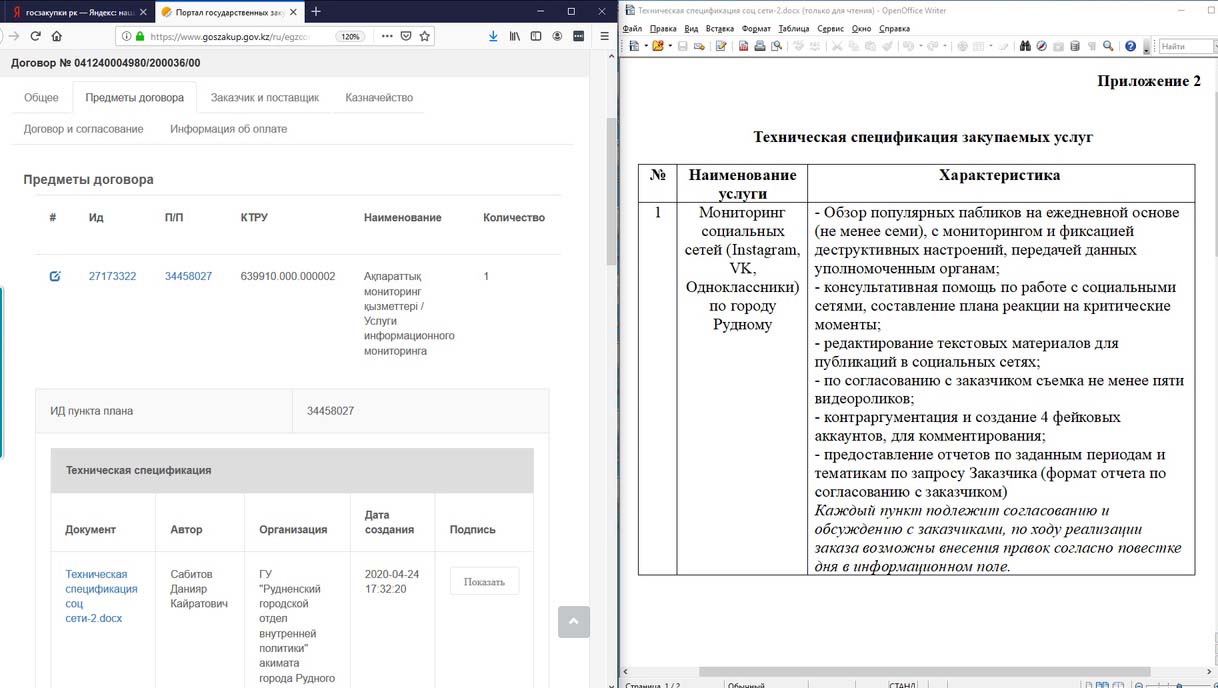Screen dimensions: 1218x688
Task: Click Edit file icon in Writer toolbar
Action: point(721,46)
